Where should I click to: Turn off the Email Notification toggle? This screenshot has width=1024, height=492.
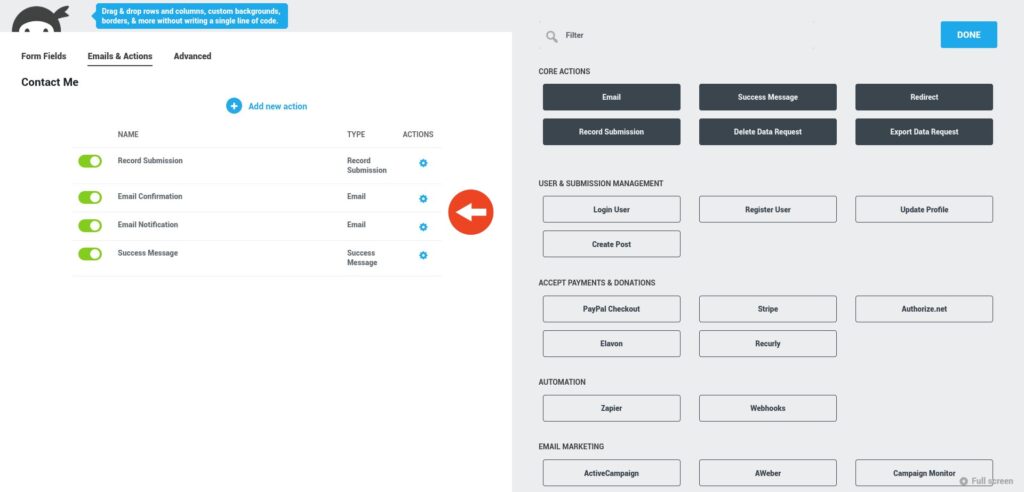pos(90,226)
